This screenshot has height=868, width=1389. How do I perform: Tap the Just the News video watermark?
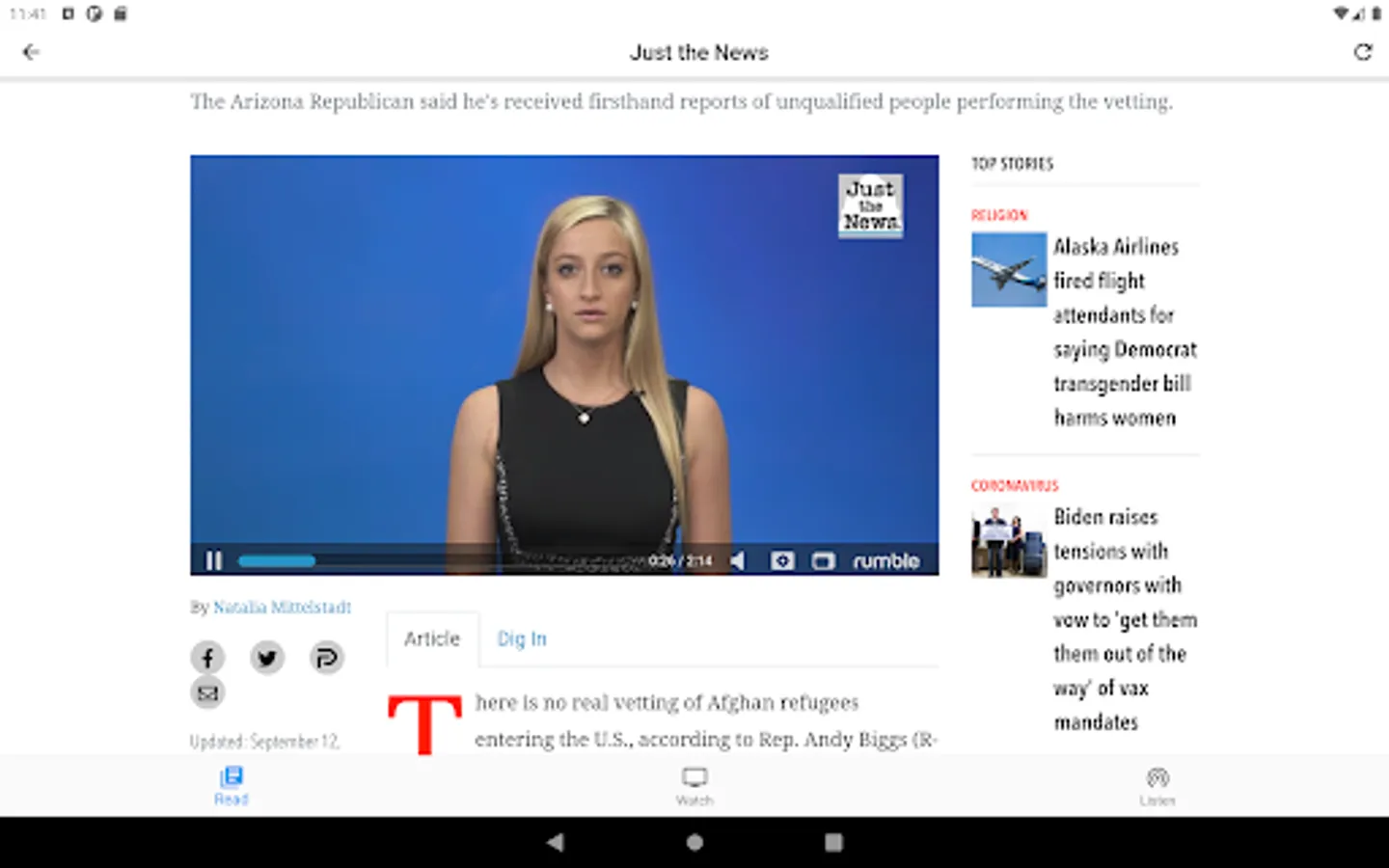pyautogui.click(x=870, y=205)
